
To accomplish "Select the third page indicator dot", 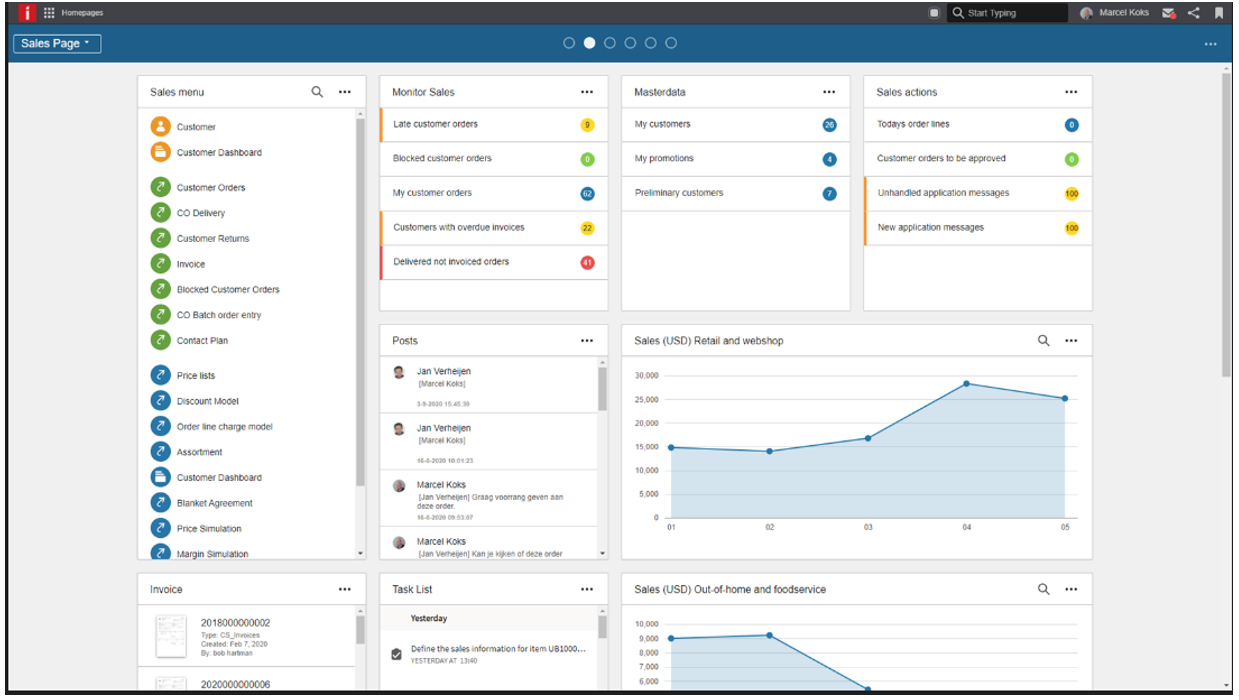I will [610, 43].
